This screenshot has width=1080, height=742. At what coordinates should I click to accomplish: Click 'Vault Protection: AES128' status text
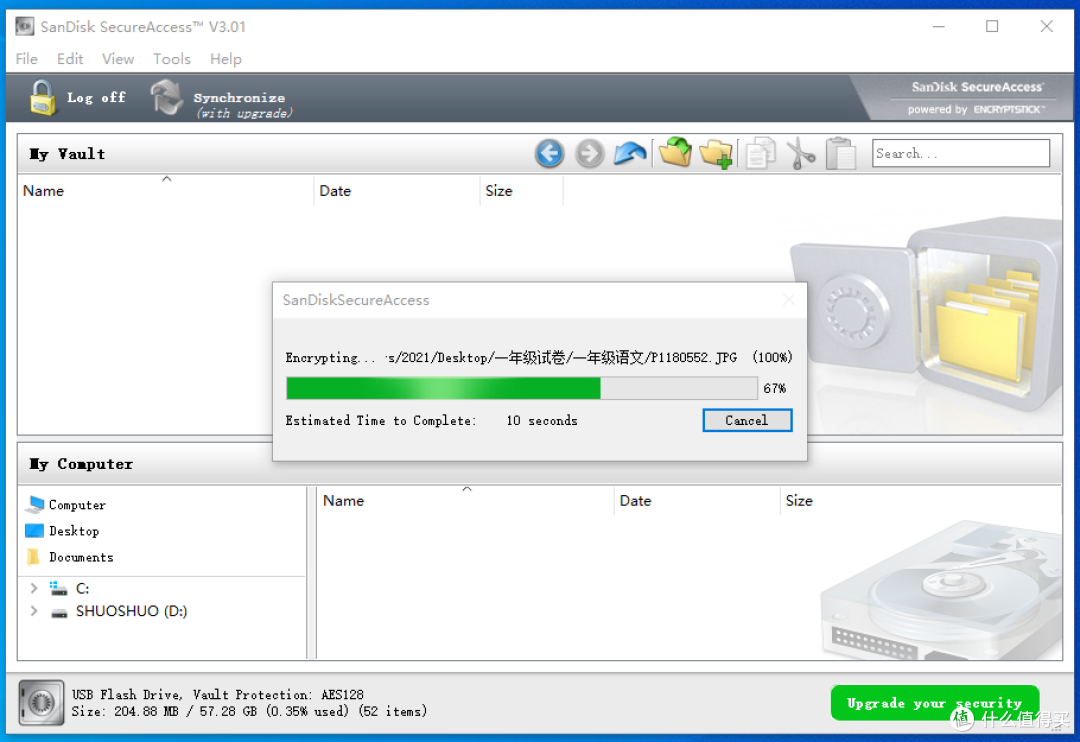click(278, 694)
